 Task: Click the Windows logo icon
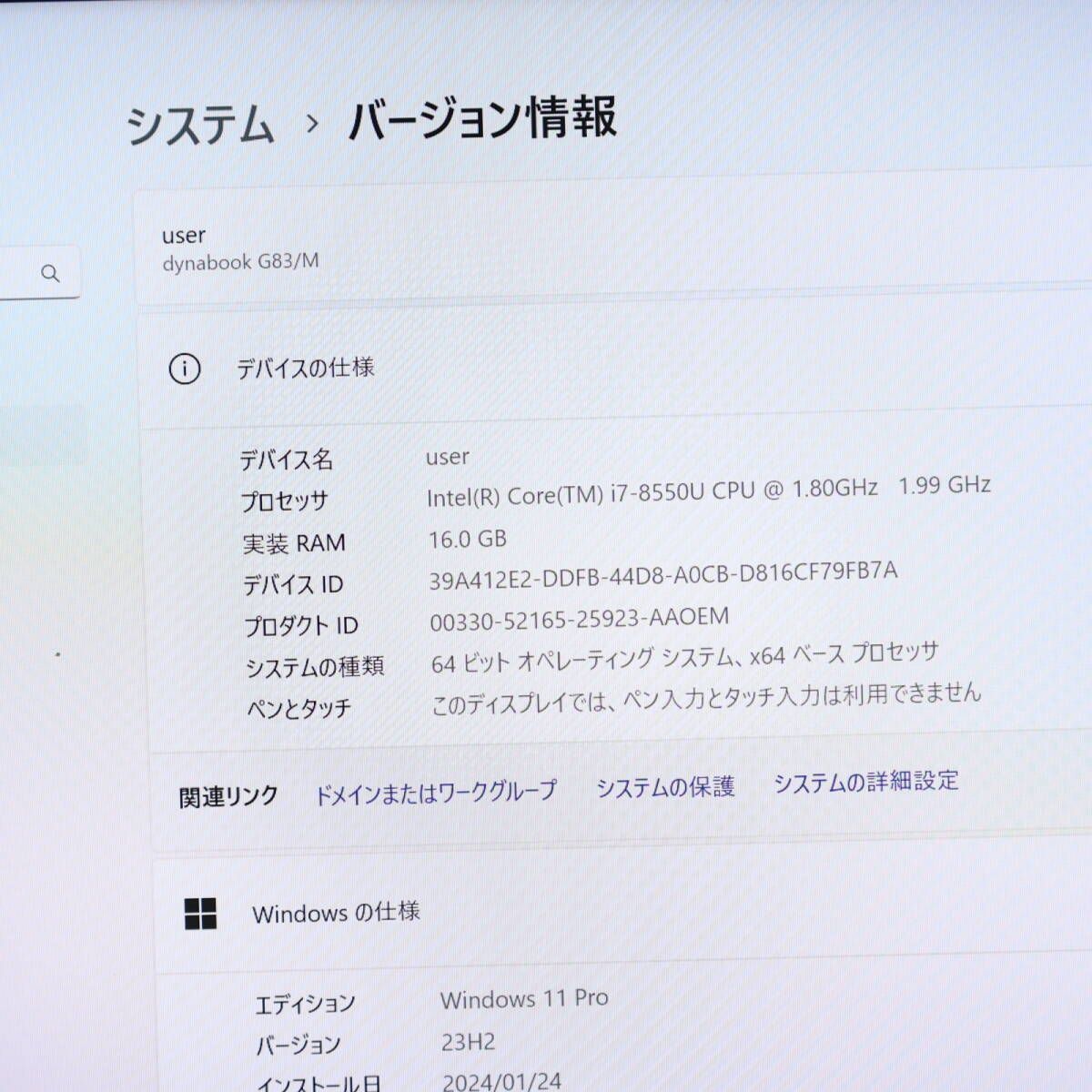click(x=200, y=914)
